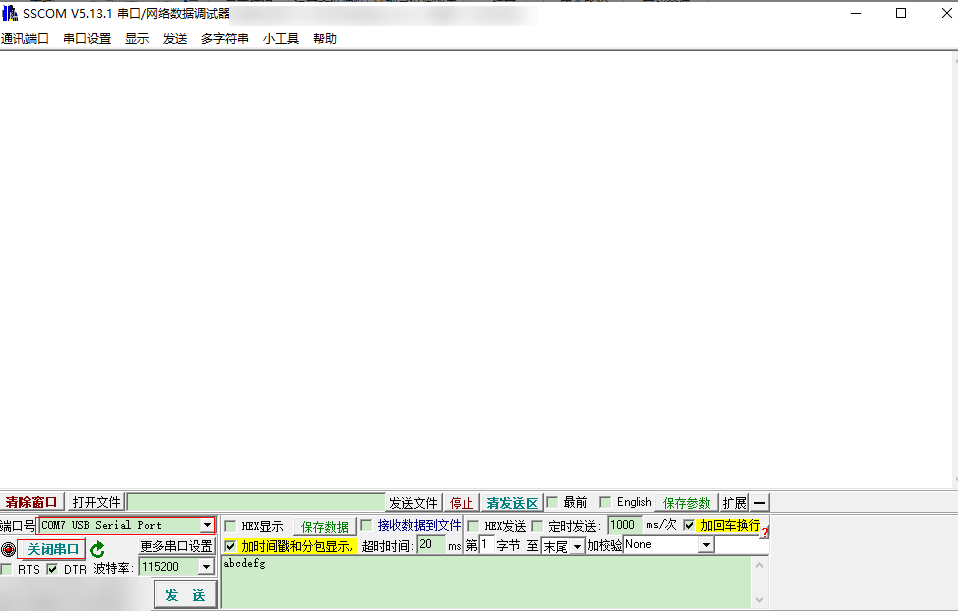Expand the baud rate 115200 dropdown
The image size is (958, 612).
tap(206, 567)
